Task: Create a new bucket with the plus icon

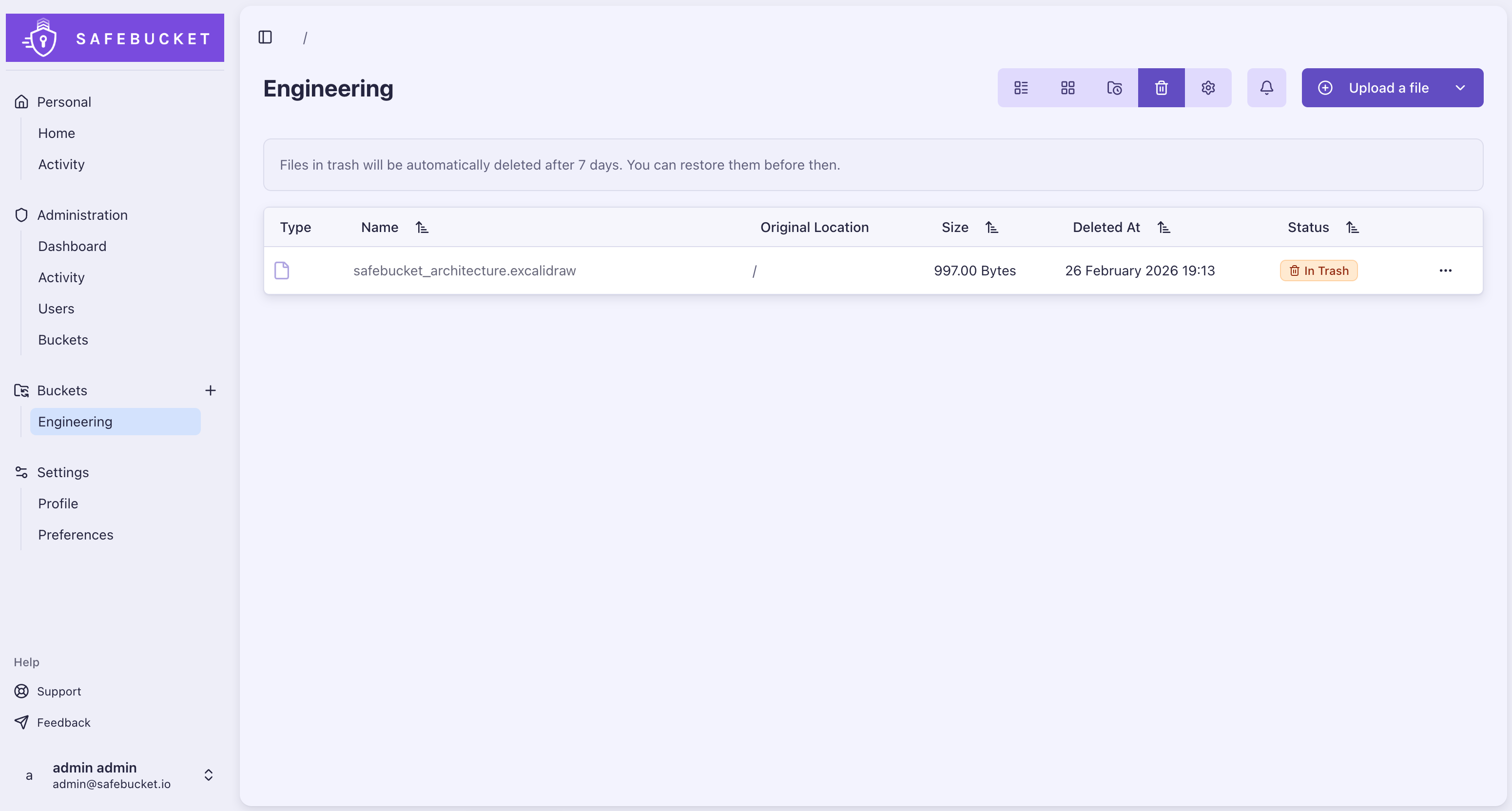Action: coord(211,390)
